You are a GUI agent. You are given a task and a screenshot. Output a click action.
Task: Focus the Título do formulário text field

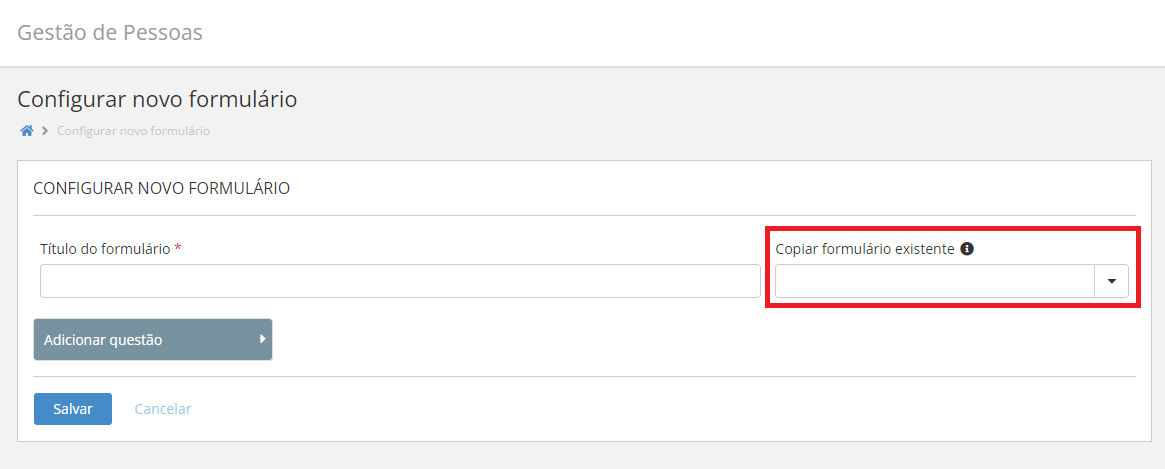point(400,282)
